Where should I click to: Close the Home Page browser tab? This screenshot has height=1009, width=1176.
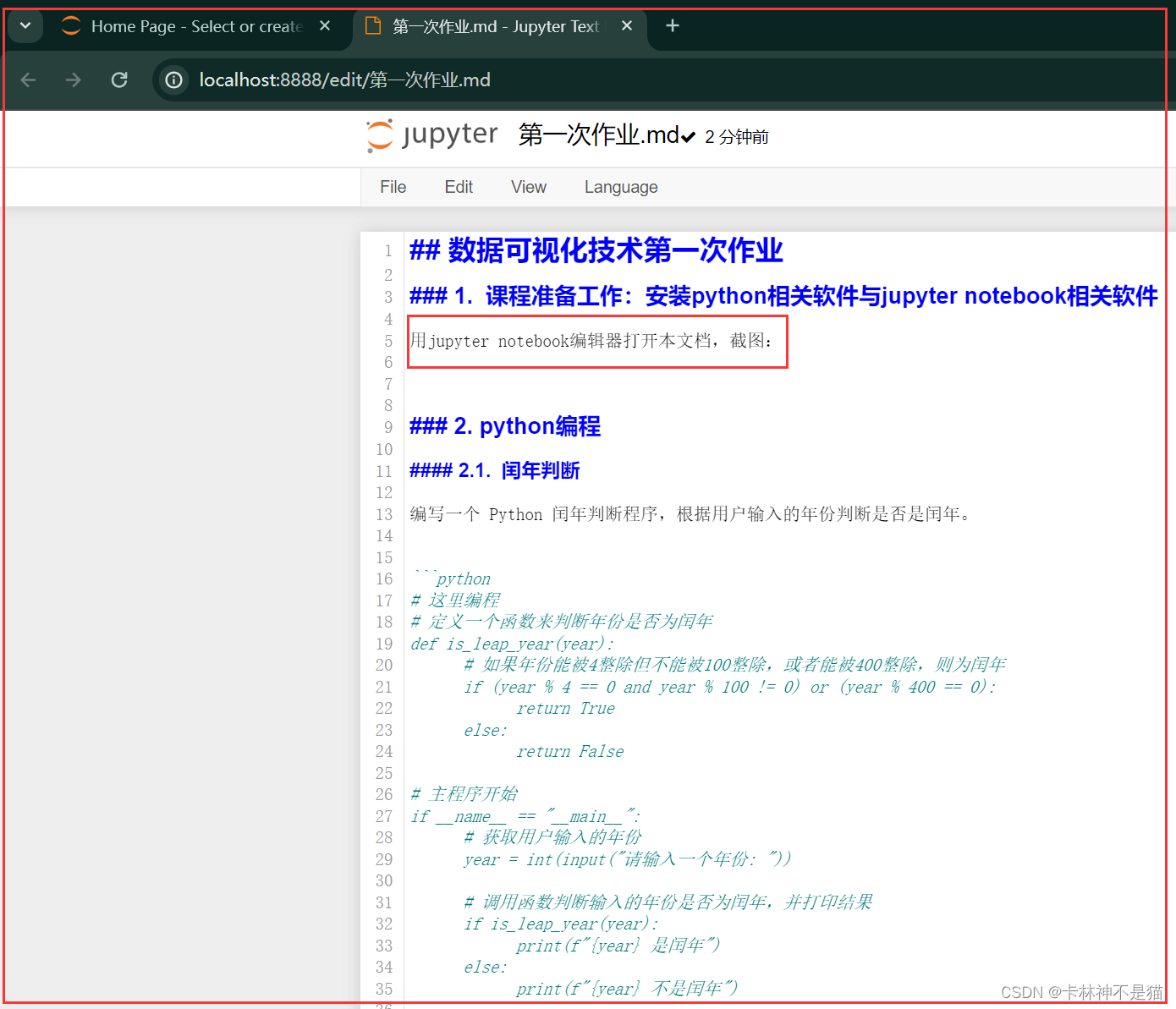click(x=325, y=26)
